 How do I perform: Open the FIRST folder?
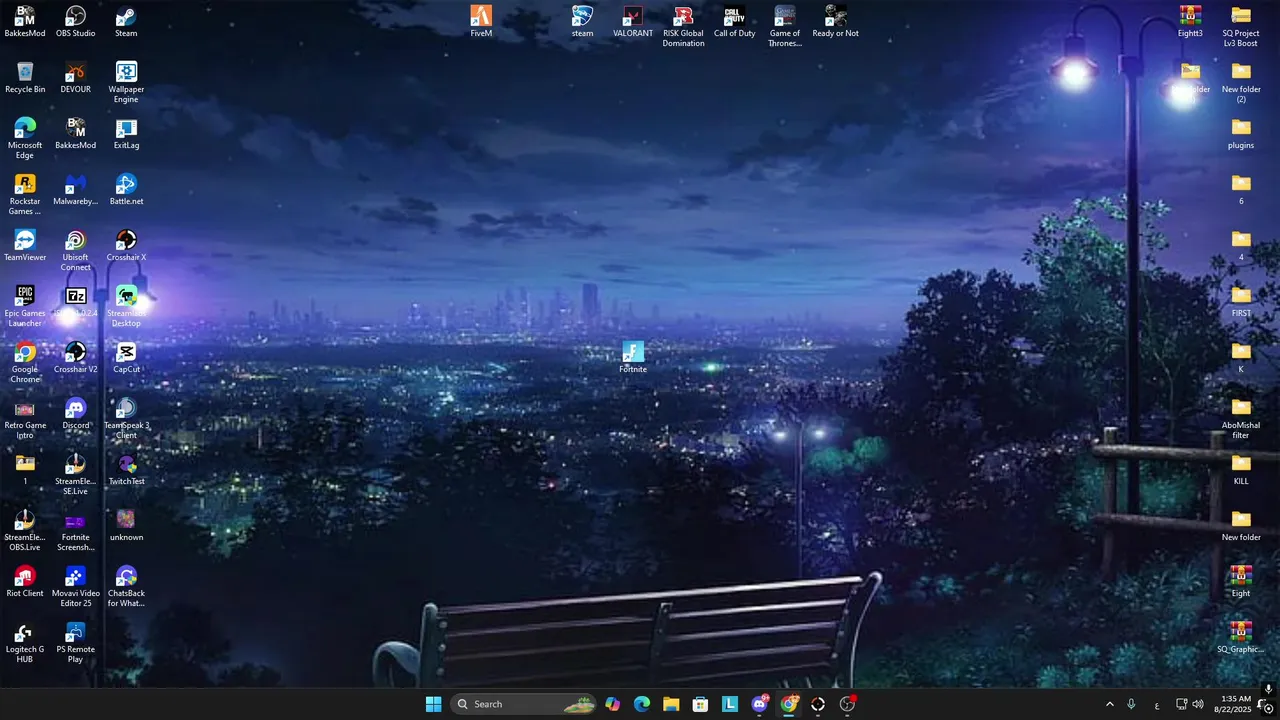(x=1241, y=302)
